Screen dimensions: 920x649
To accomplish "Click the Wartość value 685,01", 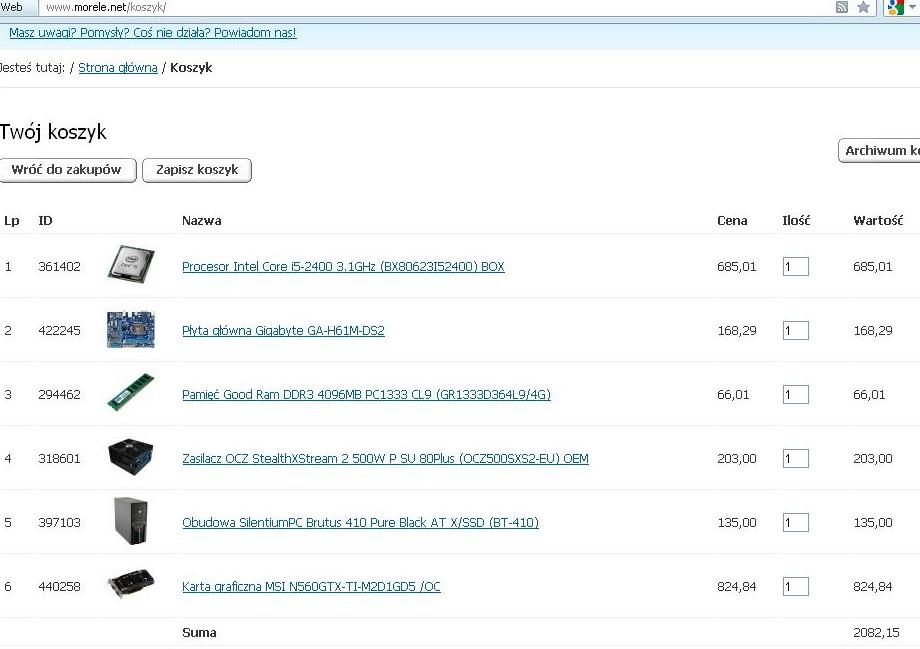I will [873, 266].
